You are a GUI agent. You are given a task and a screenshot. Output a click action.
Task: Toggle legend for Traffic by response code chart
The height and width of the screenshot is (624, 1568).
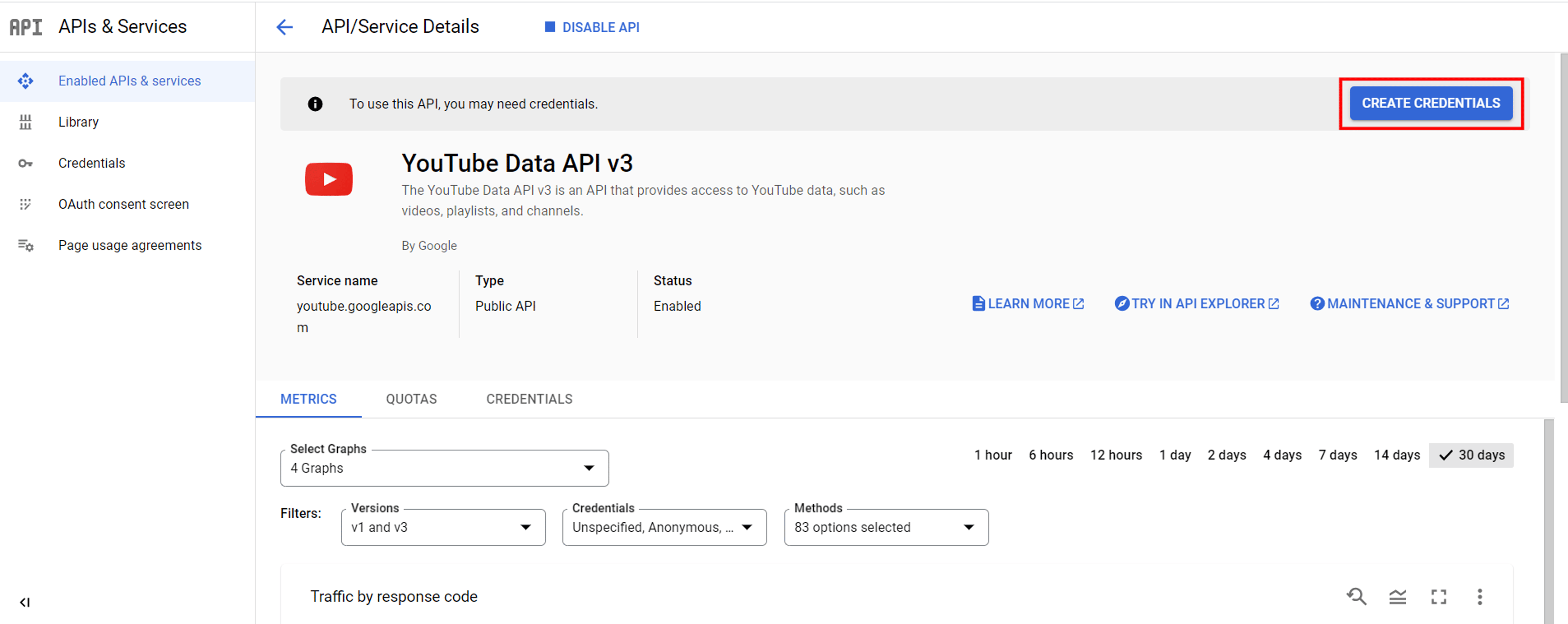point(1398,597)
